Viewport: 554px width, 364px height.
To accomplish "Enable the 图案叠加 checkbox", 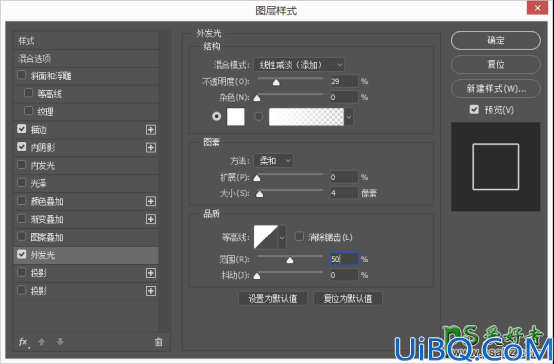I will [x=22, y=236].
